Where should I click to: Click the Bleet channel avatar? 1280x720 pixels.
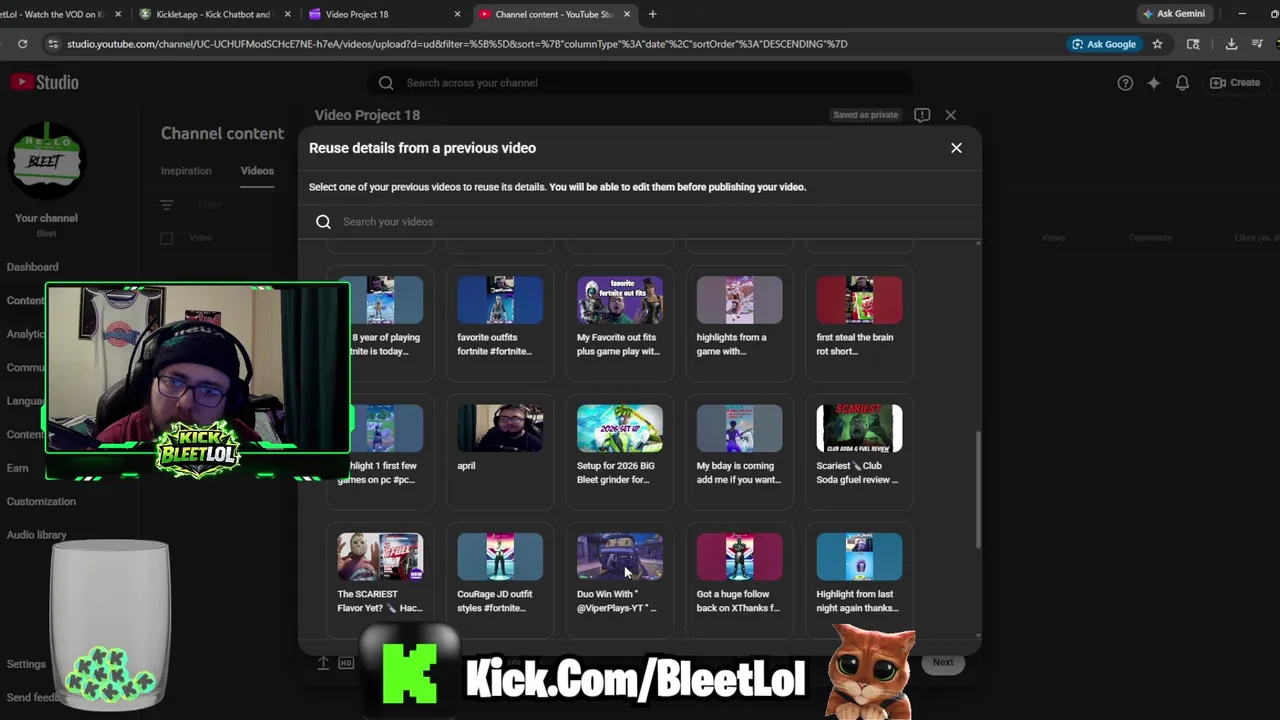point(46,160)
